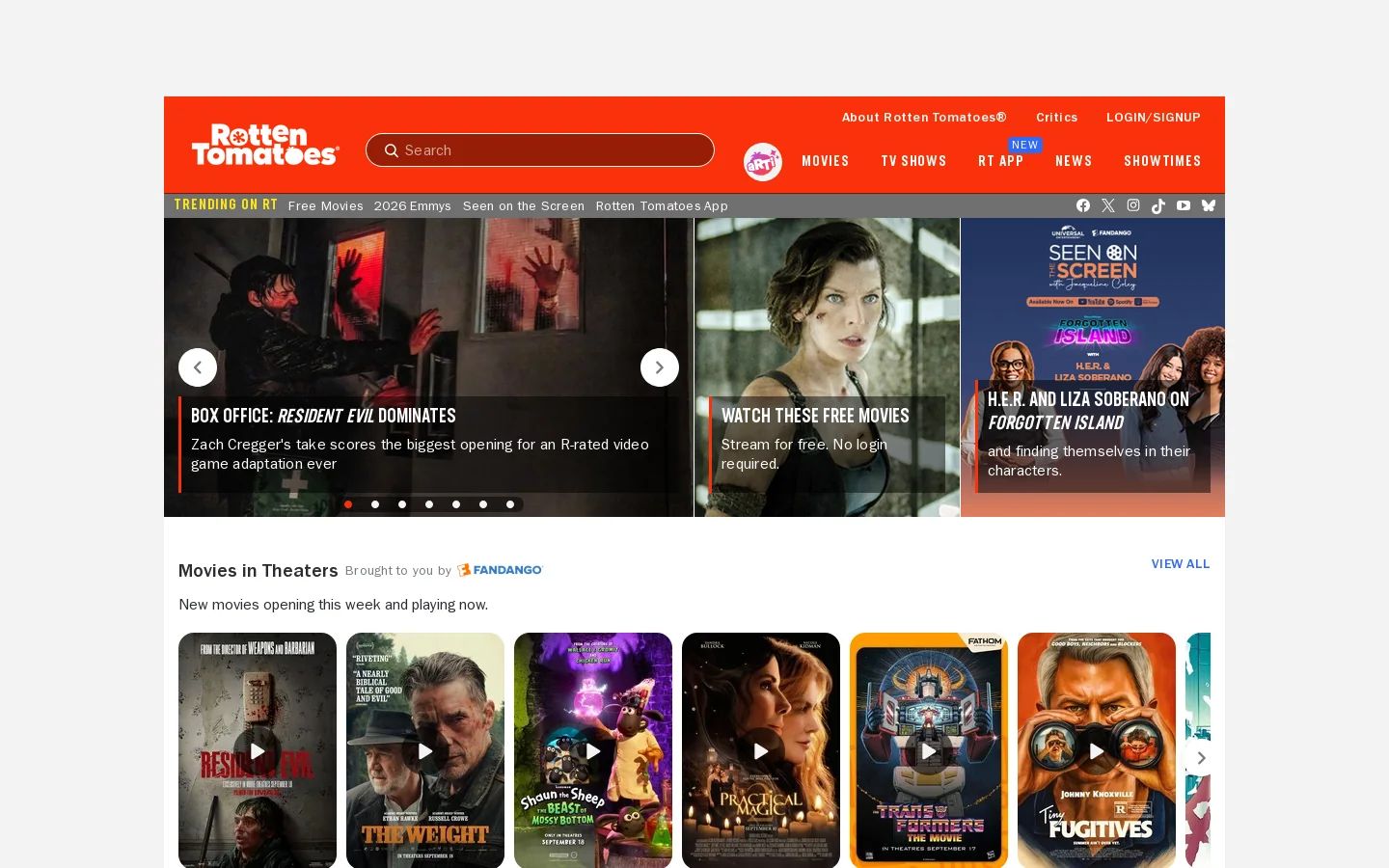Click About Rotten Tomatoes link
The width and height of the screenshot is (1389, 868).
point(924,118)
